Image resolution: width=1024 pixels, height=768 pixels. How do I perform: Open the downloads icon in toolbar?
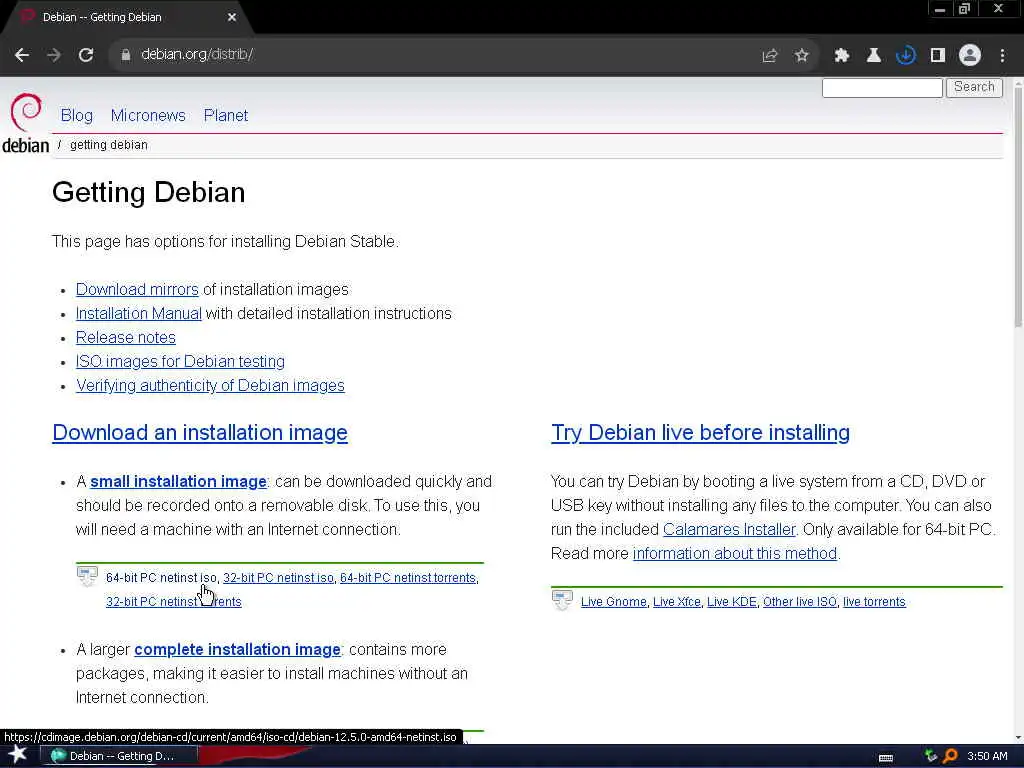pos(906,56)
